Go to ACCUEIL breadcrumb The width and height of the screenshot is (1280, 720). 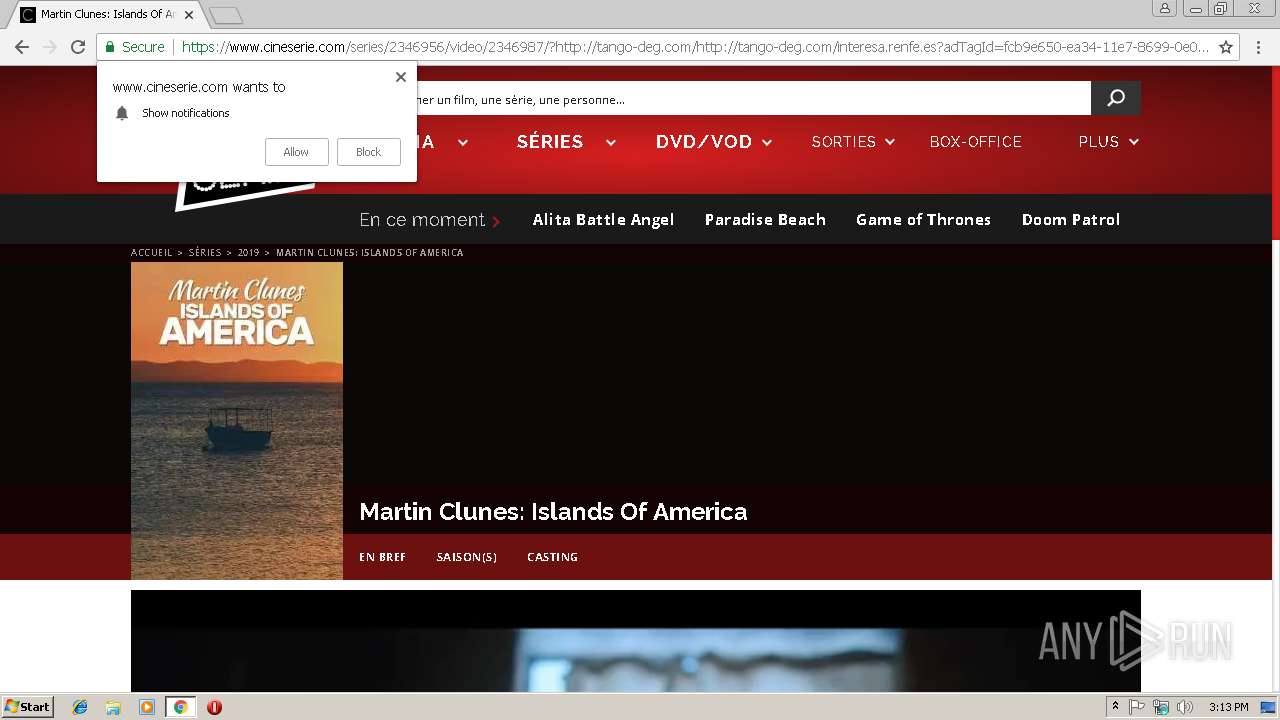pos(152,253)
